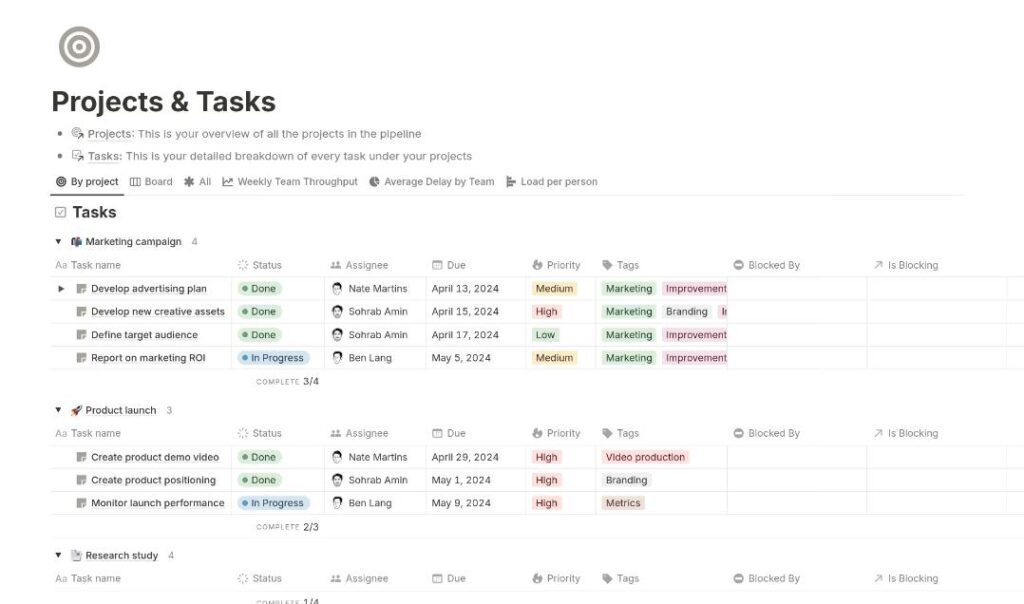1024x604 pixels.
Task: Open the Projects link in the description
Action: point(109,134)
